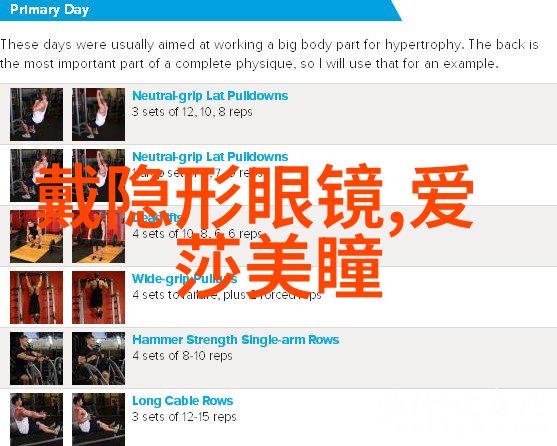View first Lat Pulldowns start-position thumbnail
This screenshot has width=557, height=446.
click(x=37, y=114)
